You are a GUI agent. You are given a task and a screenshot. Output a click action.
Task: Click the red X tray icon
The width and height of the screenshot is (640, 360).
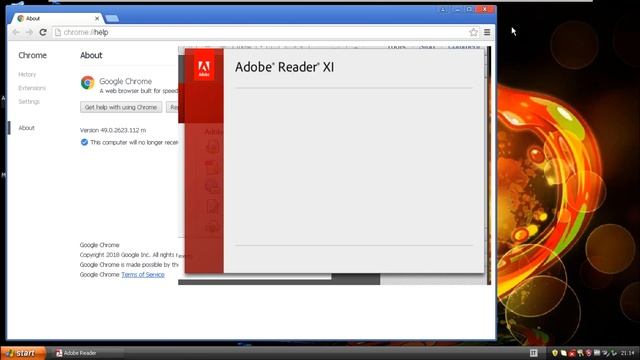(x=572, y=353)
